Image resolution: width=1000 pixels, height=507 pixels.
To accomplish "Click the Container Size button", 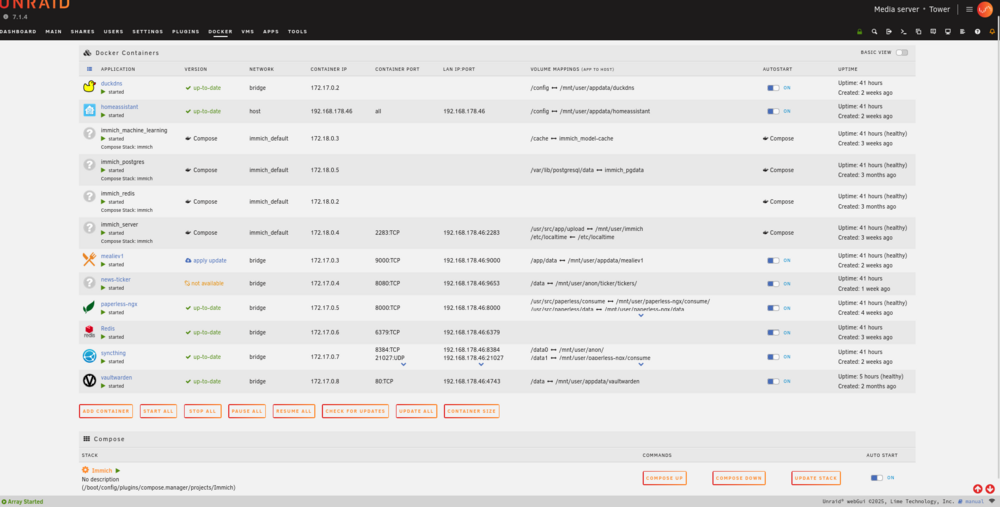I will click(x=472, y=411).
